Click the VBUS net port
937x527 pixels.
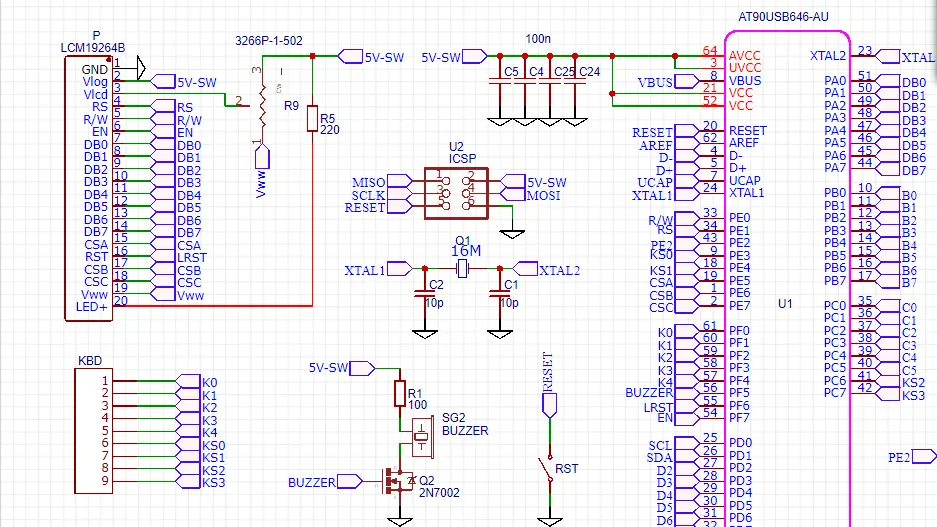[687, 81]
